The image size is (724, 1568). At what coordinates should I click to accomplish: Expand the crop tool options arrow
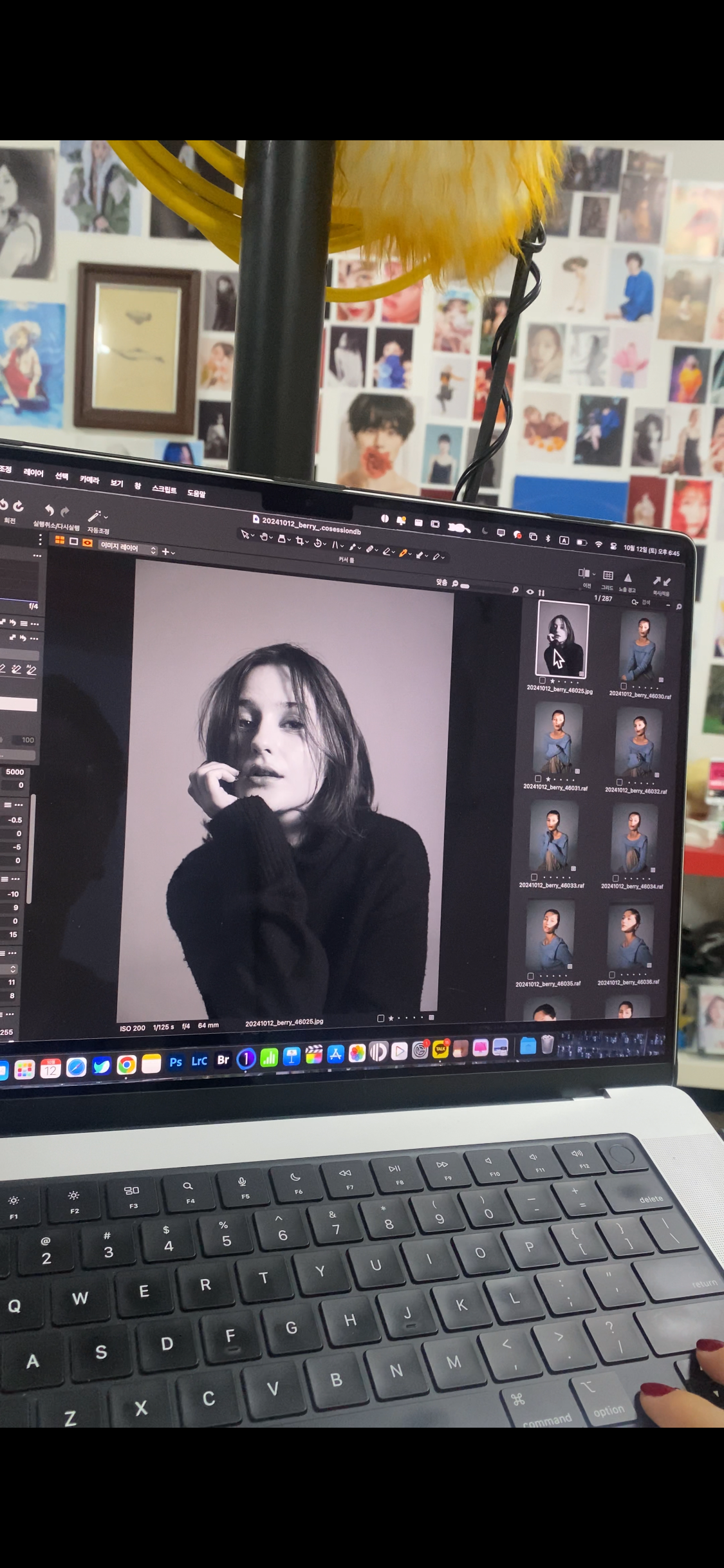307,541
